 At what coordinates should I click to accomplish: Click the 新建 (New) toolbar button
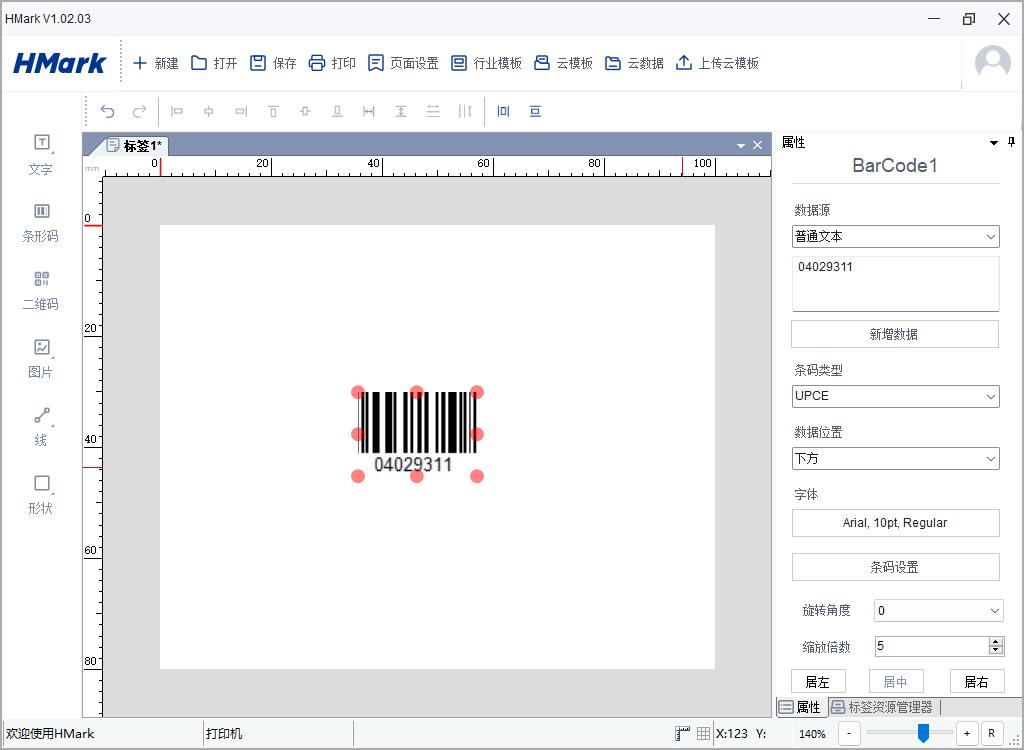pos(155,63)
